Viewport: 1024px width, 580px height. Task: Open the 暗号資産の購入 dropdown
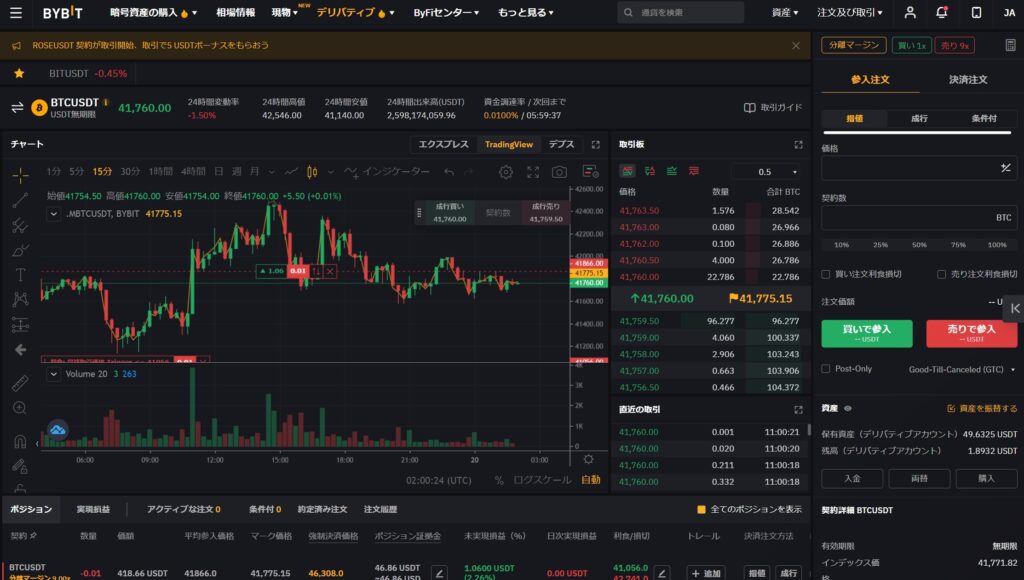tap(153, 12)
